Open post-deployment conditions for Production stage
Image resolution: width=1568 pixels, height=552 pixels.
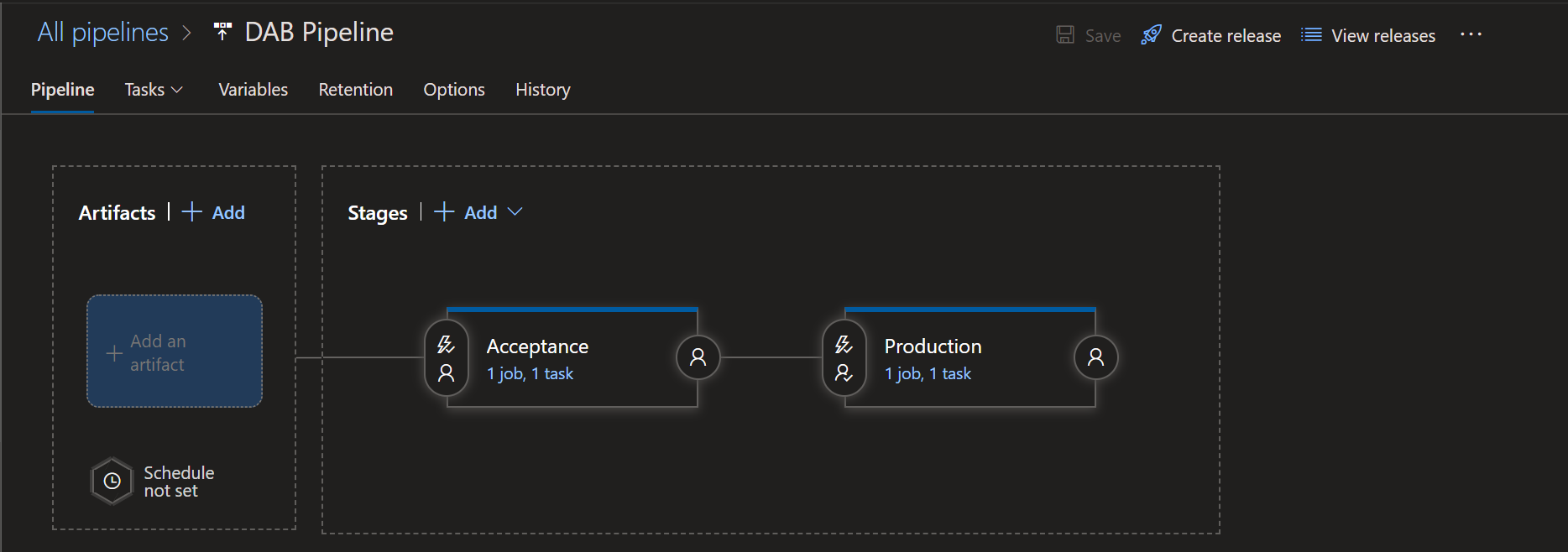1095,358
